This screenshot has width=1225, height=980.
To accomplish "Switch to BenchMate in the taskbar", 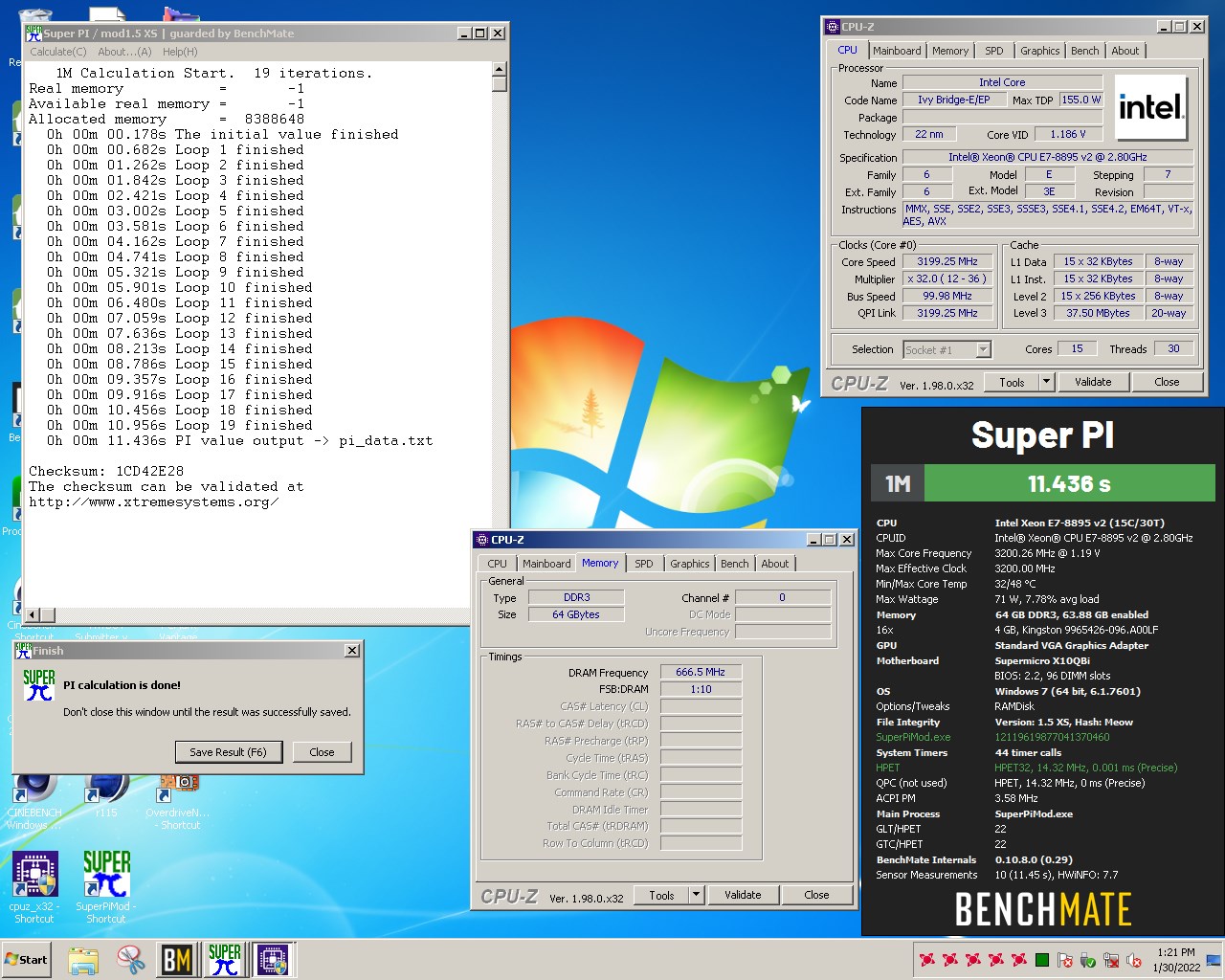I will click(177, 960).
